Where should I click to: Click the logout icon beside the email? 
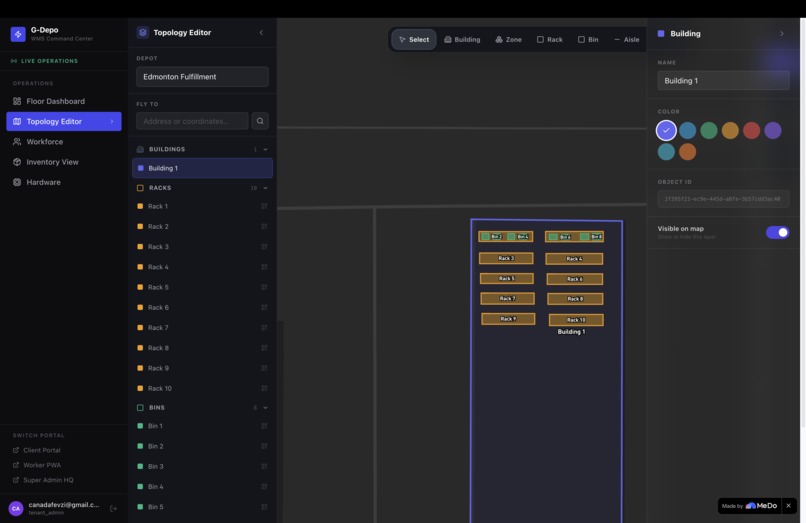[114, 509]
